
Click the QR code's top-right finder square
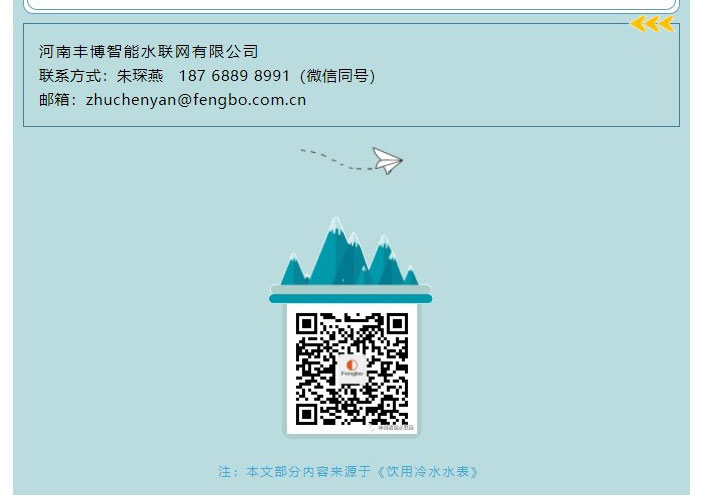pyautogui.click(x=397, y=324)
